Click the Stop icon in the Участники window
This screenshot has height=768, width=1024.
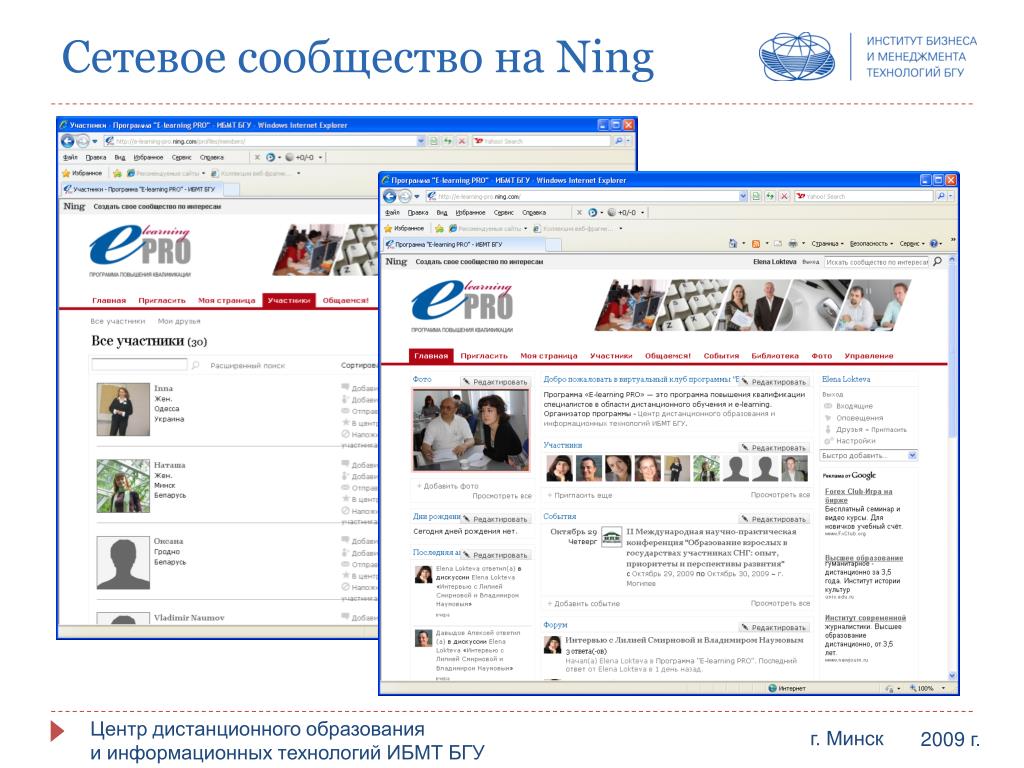click(x=462, y=140)
